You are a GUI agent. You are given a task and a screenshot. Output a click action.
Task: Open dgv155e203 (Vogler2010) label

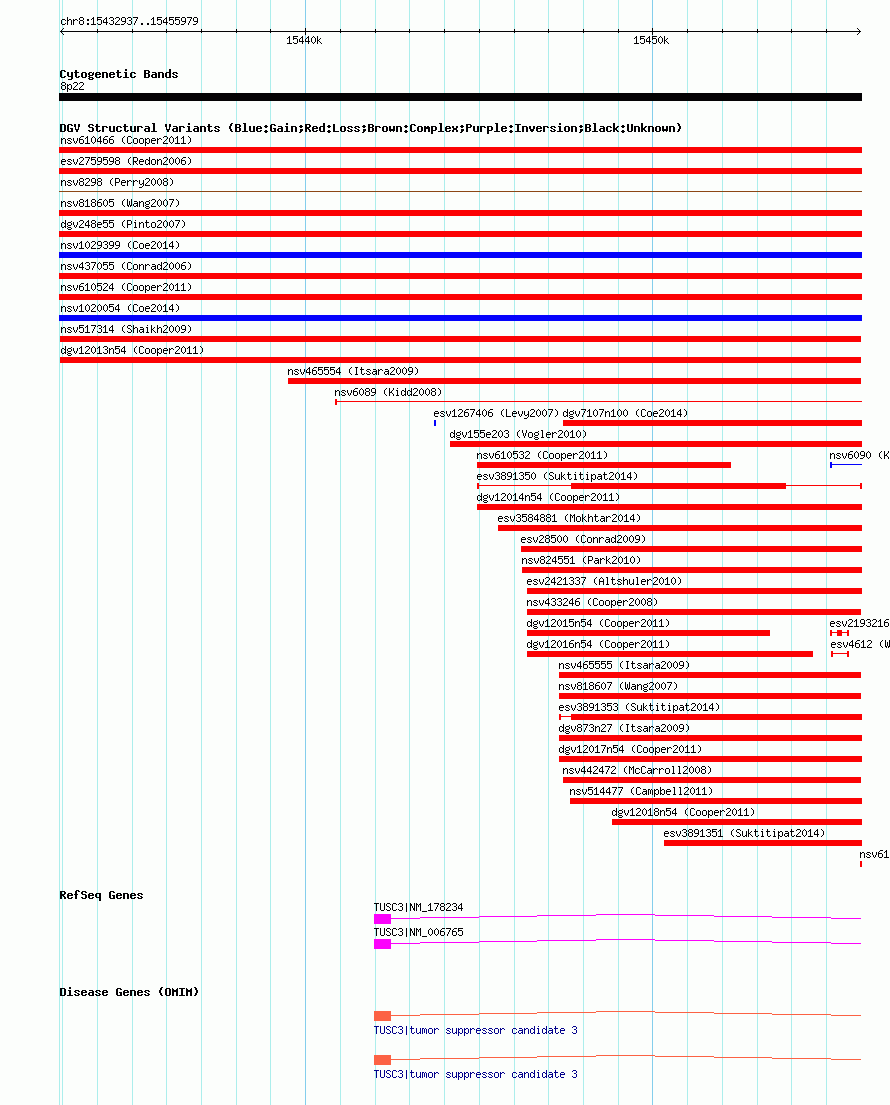518,435
